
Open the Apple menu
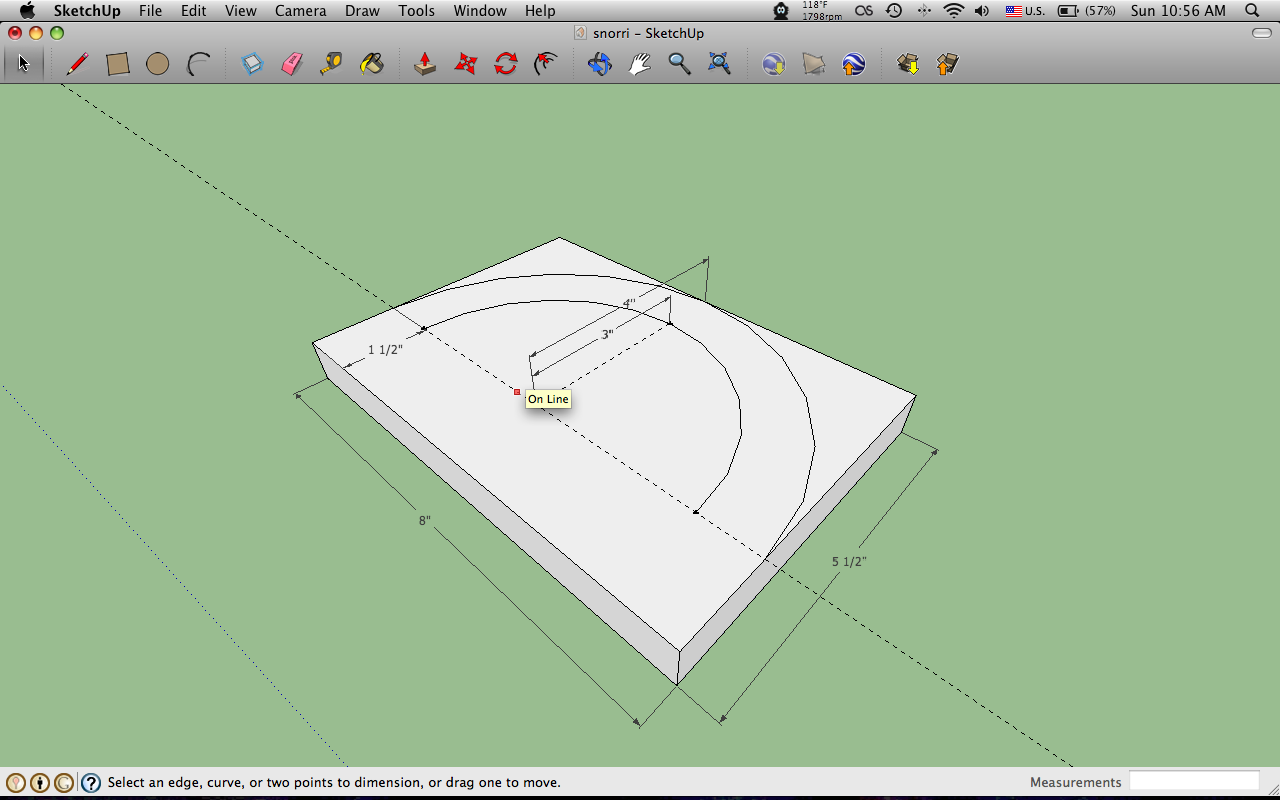click(x=27, y=11)
